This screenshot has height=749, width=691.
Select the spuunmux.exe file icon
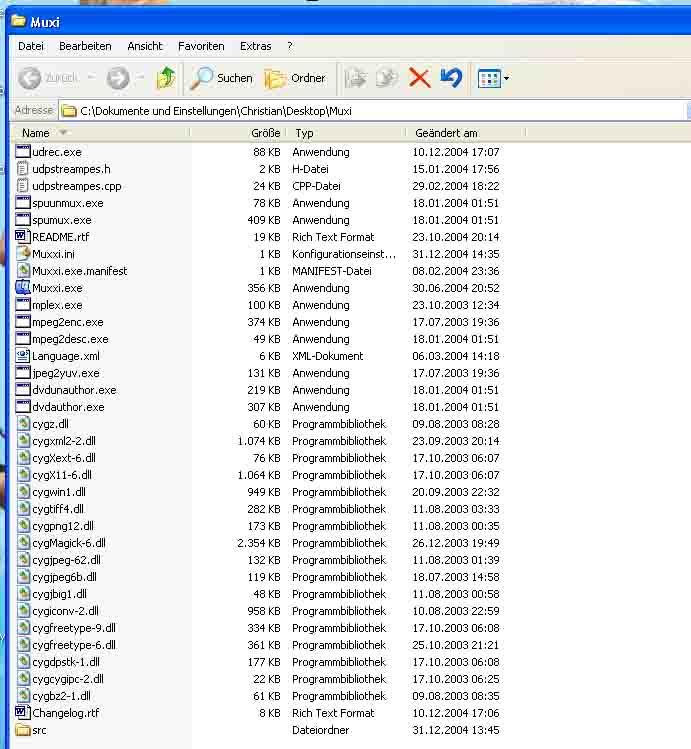point(23,203)
